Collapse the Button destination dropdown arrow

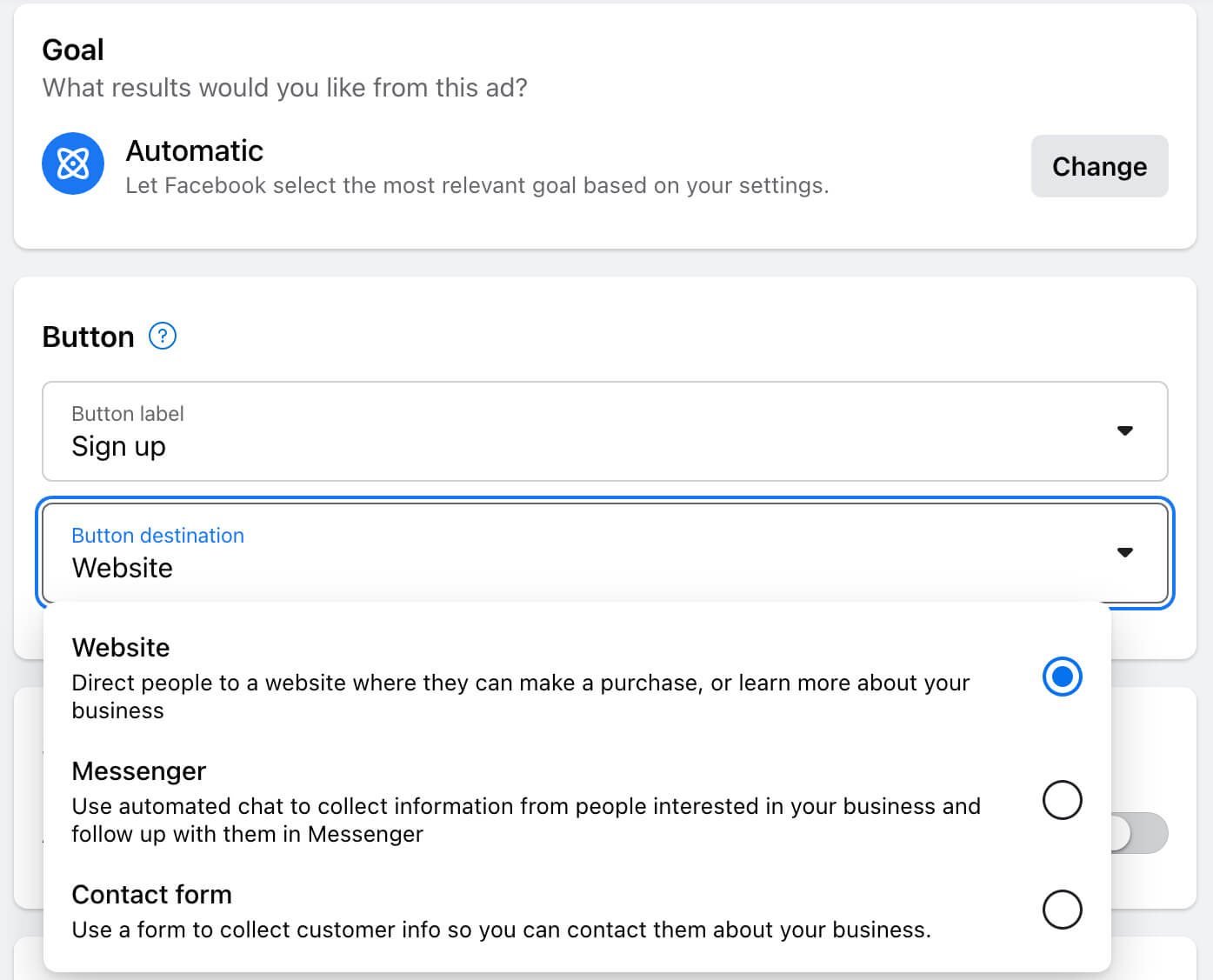coord(1124,552)
